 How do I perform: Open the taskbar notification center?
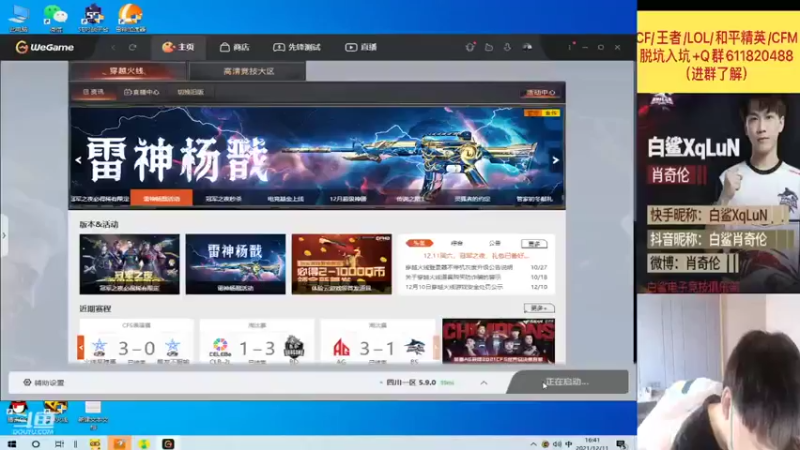pos(621,444)
